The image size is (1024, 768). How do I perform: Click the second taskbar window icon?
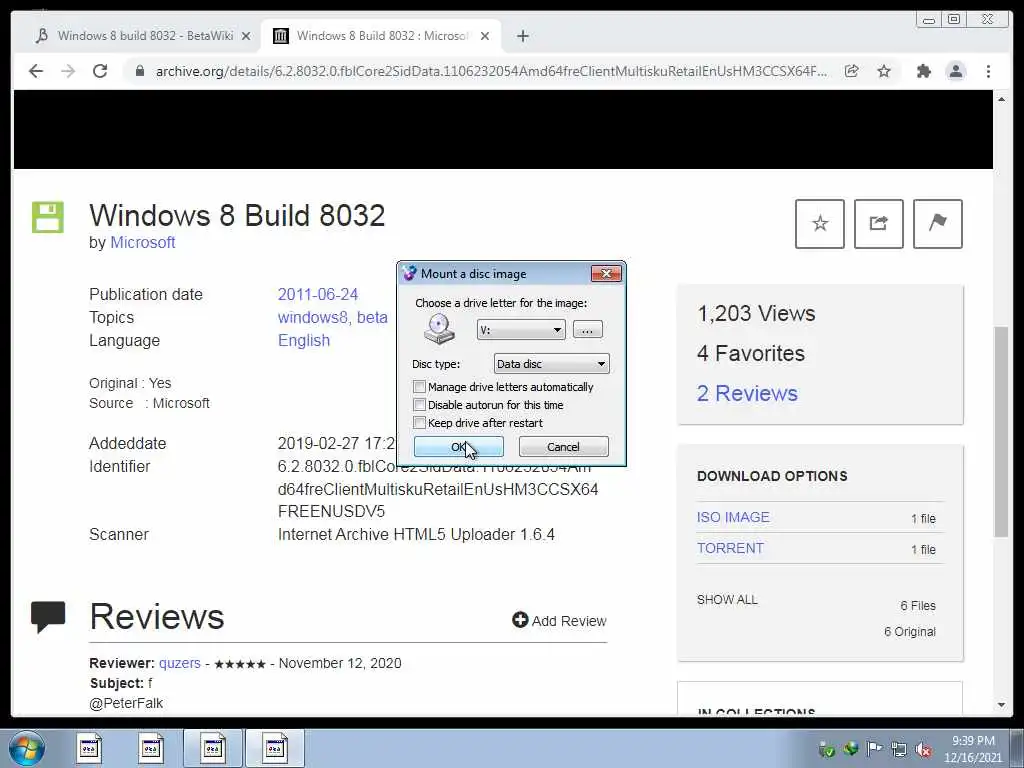point(150,748)
